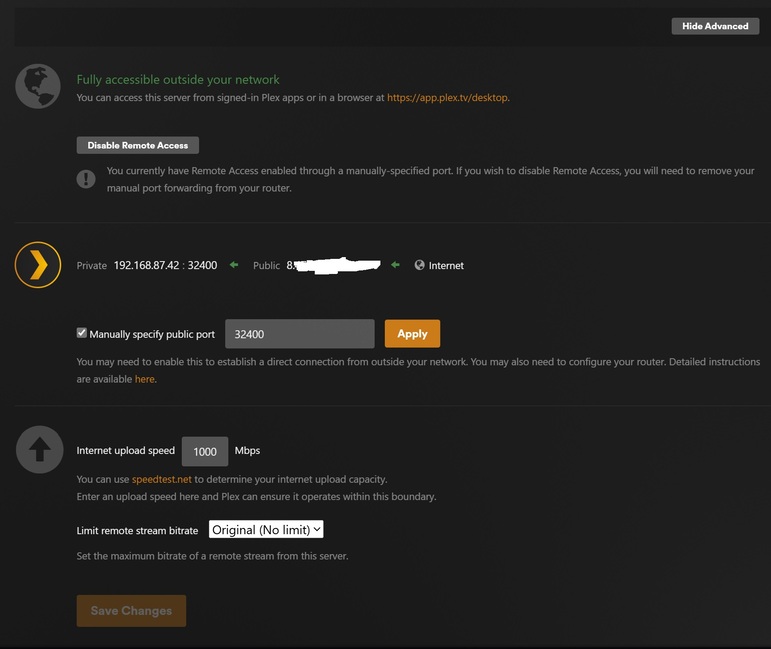This screenshot has width=771, height=649.
Task: Apply the manual public port
Action: (412, 334)
